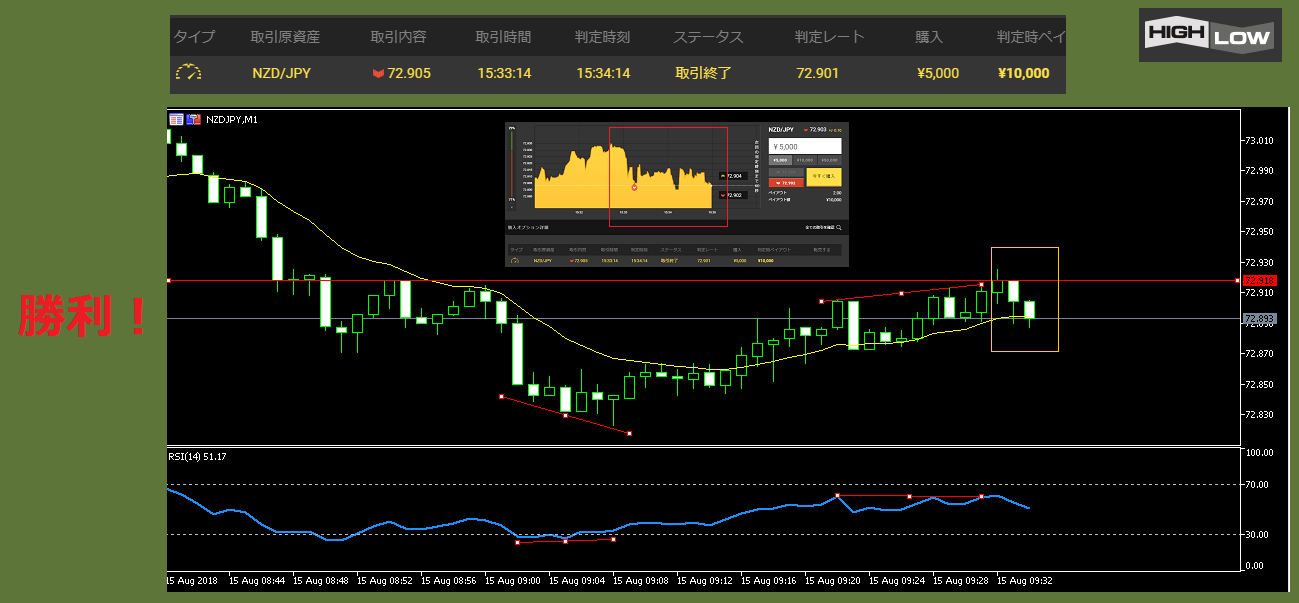Click the HIGH LOW logo
This screenshot has width=1299, height=603.
tap(1210, 36)
